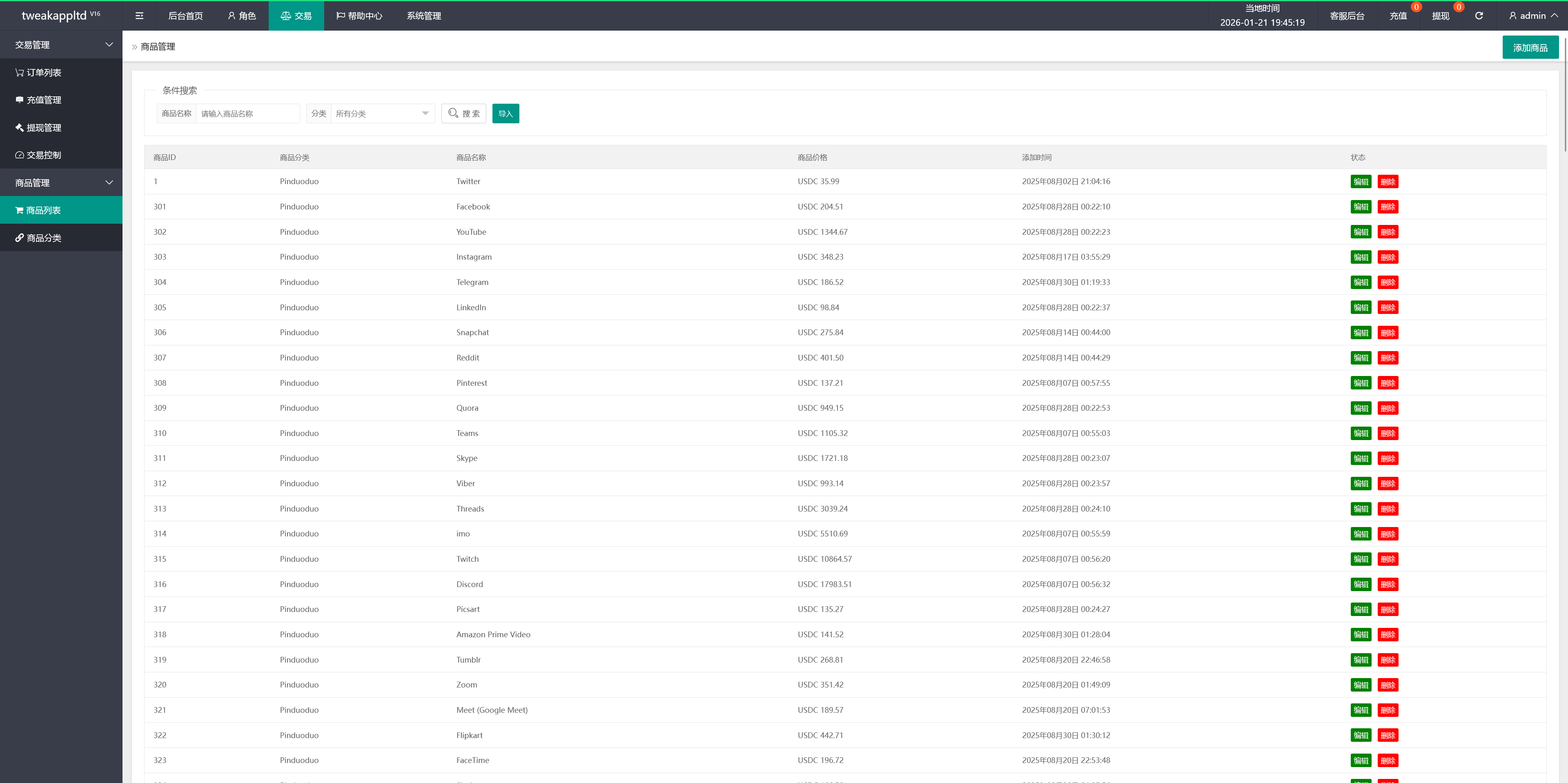1568x783 pixels.
Task: Open 帮助中心 top menu
Action: (359, 16)
